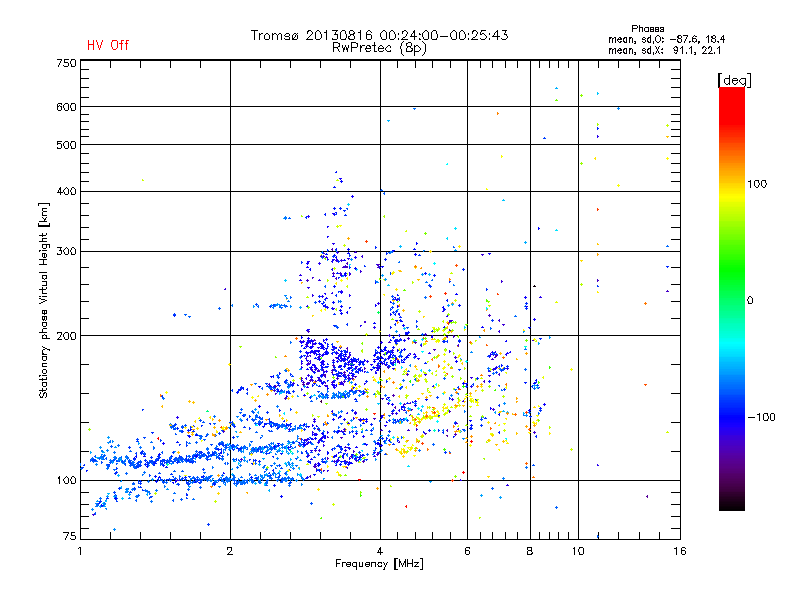
Task: Click the x-axis tick label '2'
Action: coord(230,551)
